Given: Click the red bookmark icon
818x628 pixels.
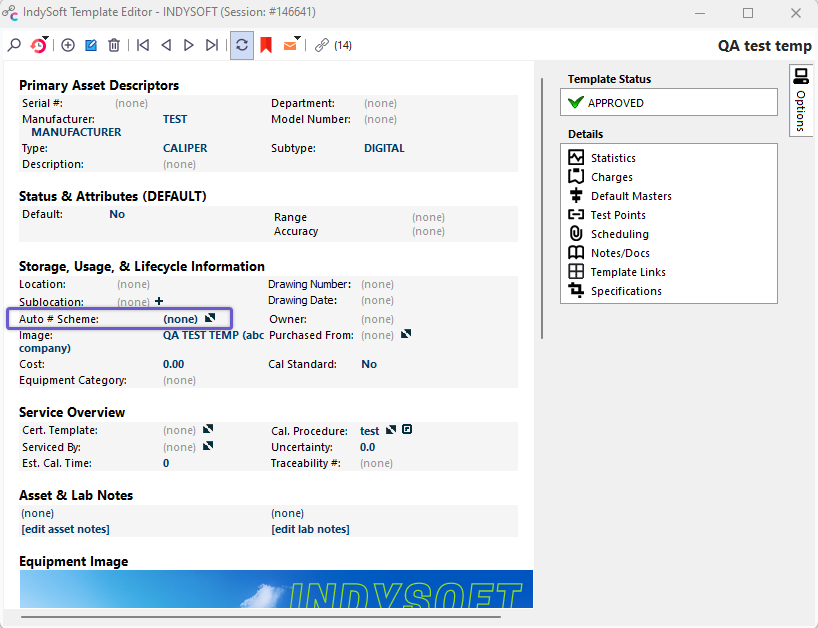Looking at the screenshot, I should 266,45.
